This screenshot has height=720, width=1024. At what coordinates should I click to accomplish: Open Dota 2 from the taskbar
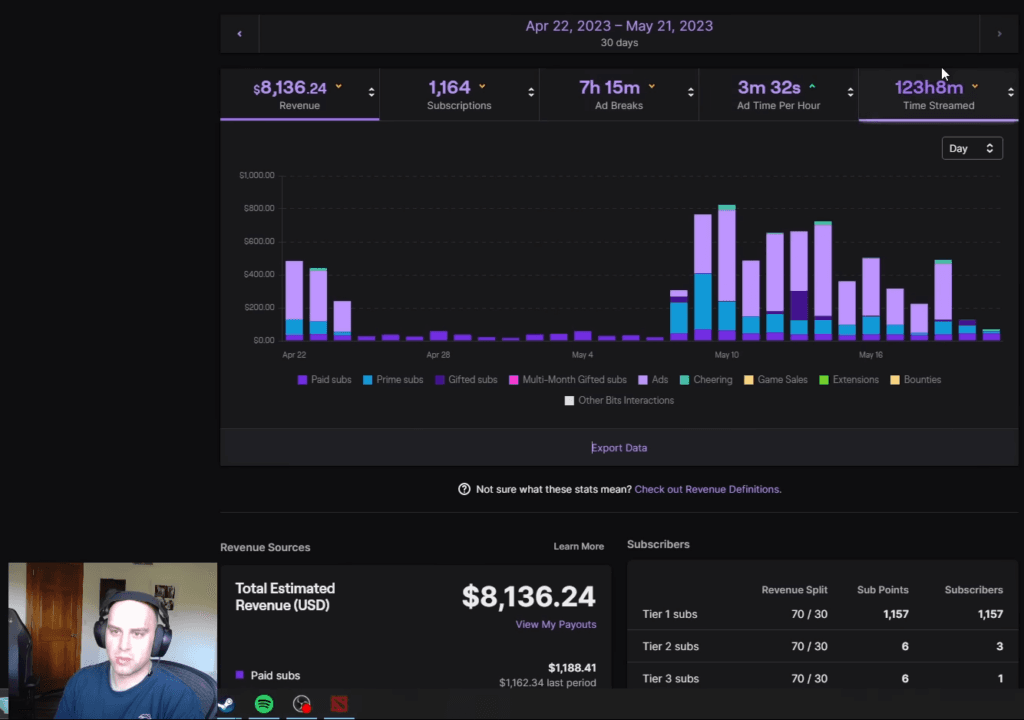point(340,705)
